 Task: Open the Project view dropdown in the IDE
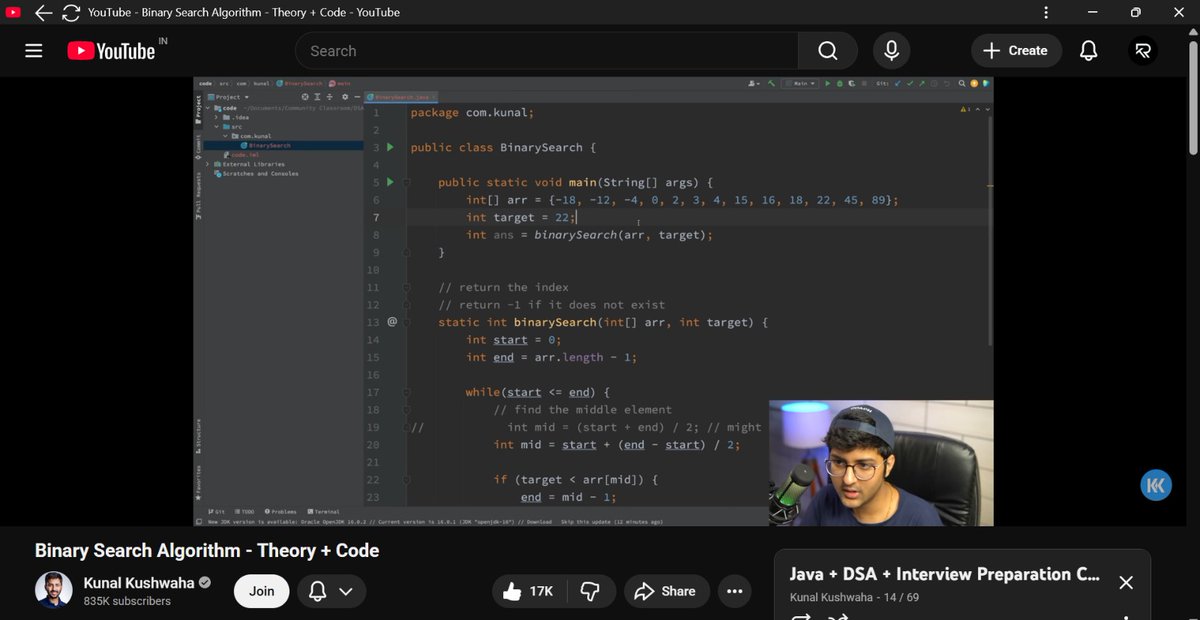(x=228, y=97)
